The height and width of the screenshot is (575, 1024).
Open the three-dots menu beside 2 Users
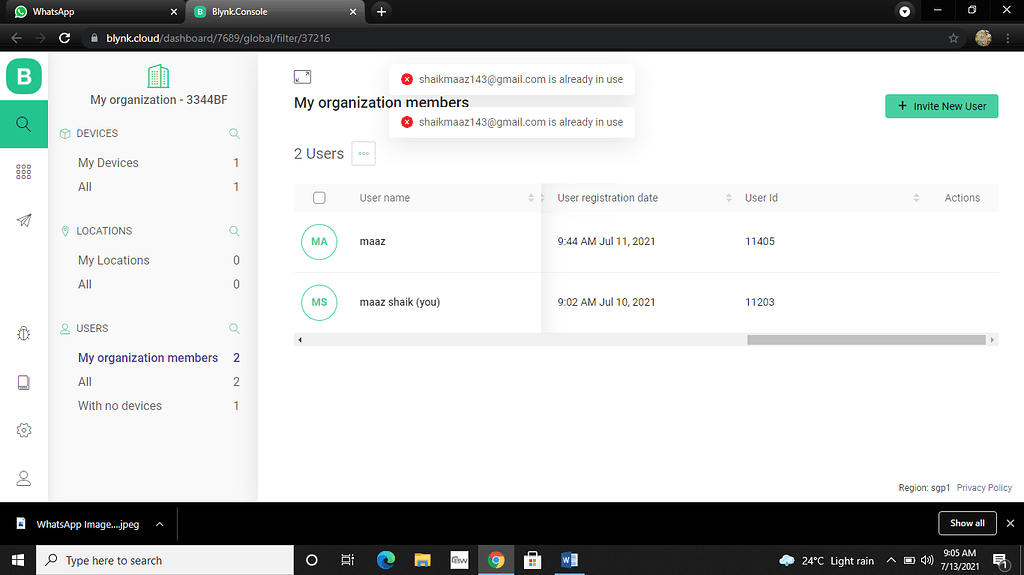point(363,154)
